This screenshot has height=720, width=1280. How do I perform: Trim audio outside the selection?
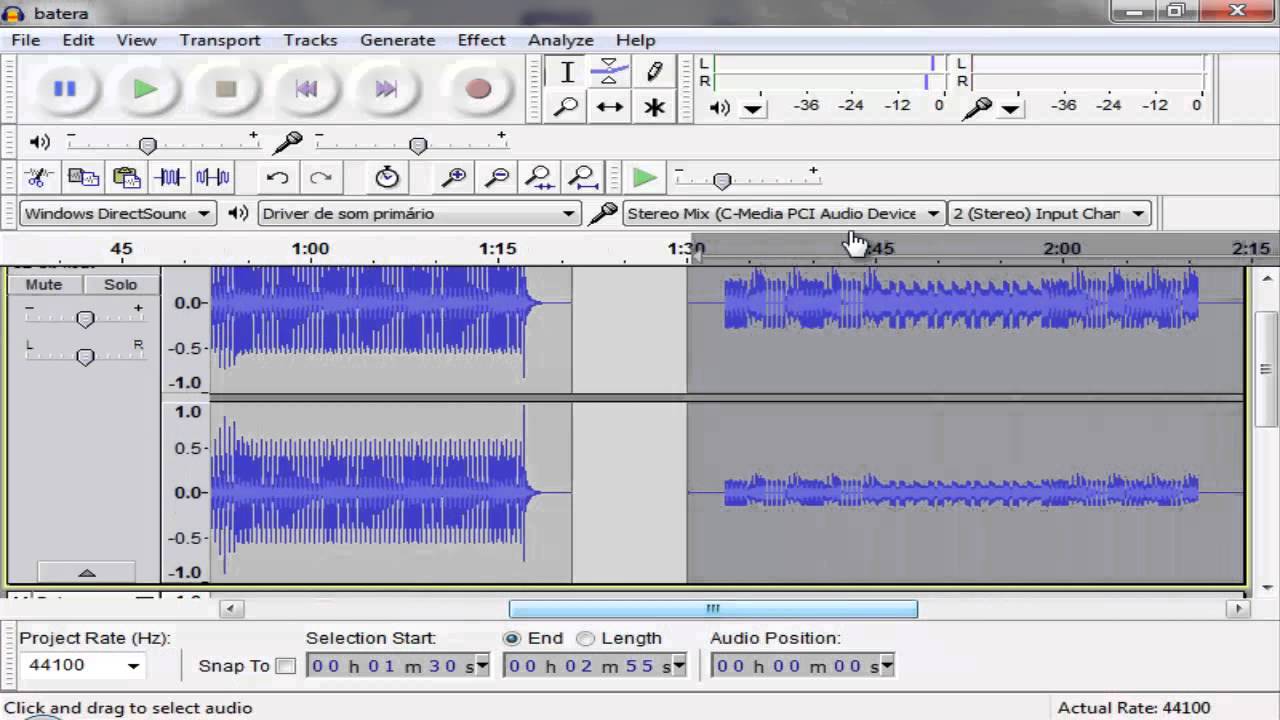(x=169, y=178)
